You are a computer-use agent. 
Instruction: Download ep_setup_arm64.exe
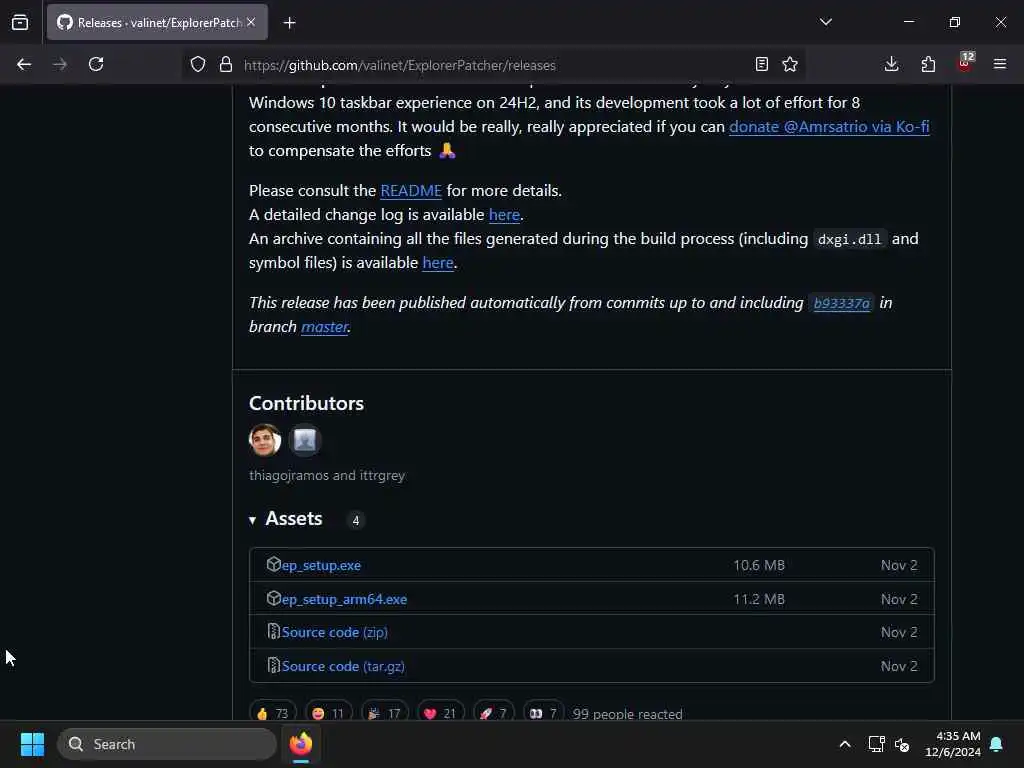(344, 600)
